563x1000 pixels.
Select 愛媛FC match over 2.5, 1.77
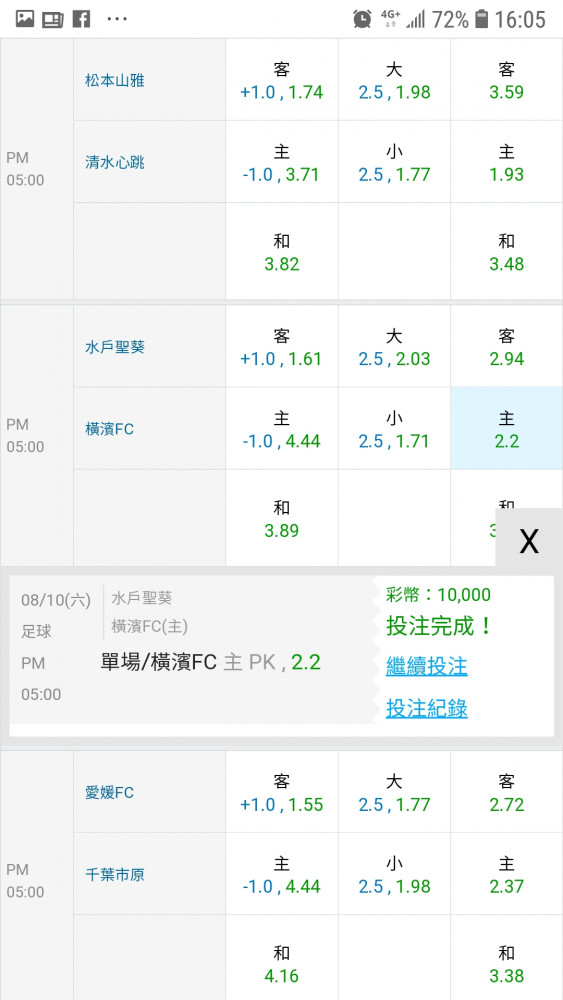394,791
